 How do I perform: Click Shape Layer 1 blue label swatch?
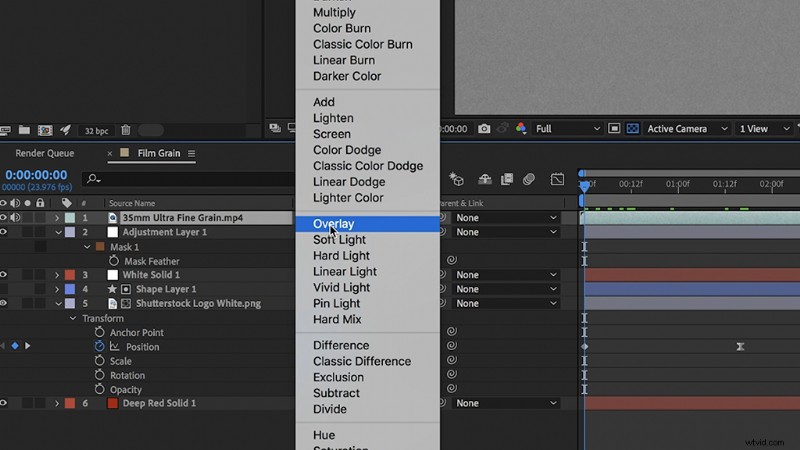tap(70, 289)
